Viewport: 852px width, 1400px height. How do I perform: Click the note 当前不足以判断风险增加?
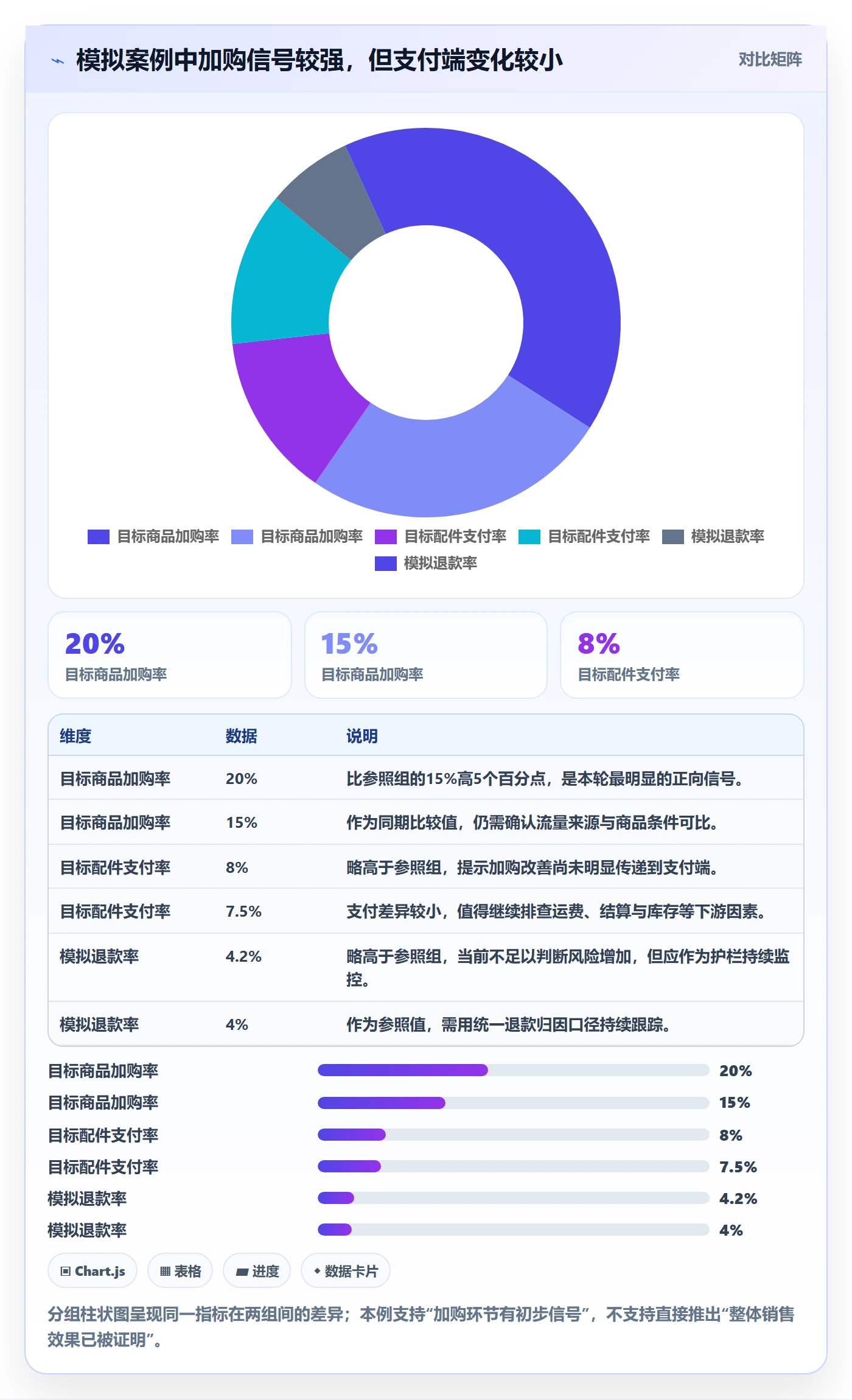point(544,956)
